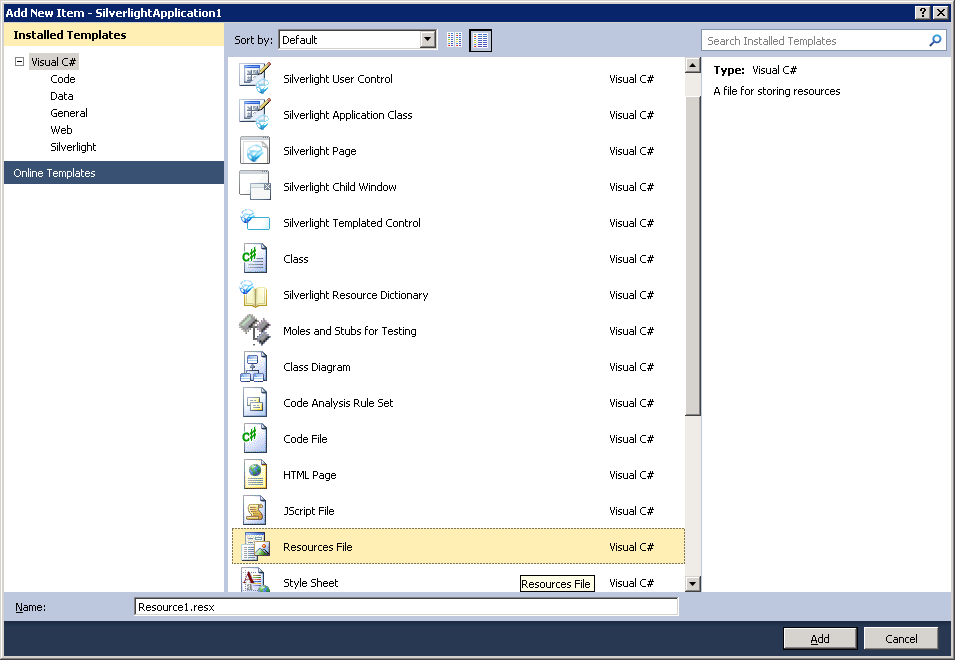This screenshot has width=955, height=660.
Task: Select the Code File label
Action: pos(305,439)
